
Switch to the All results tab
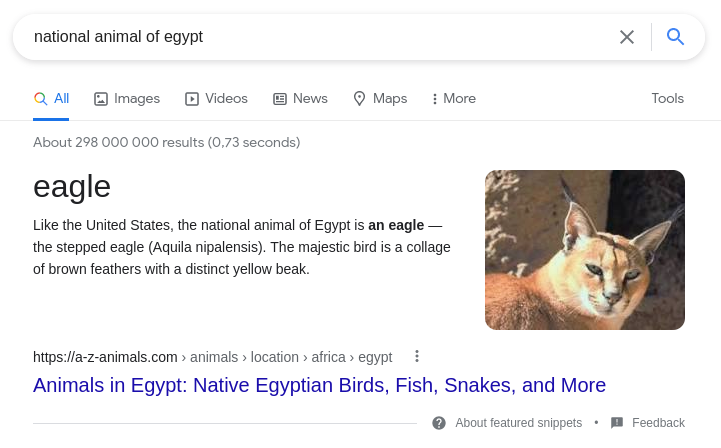click(x=51, y=98)
